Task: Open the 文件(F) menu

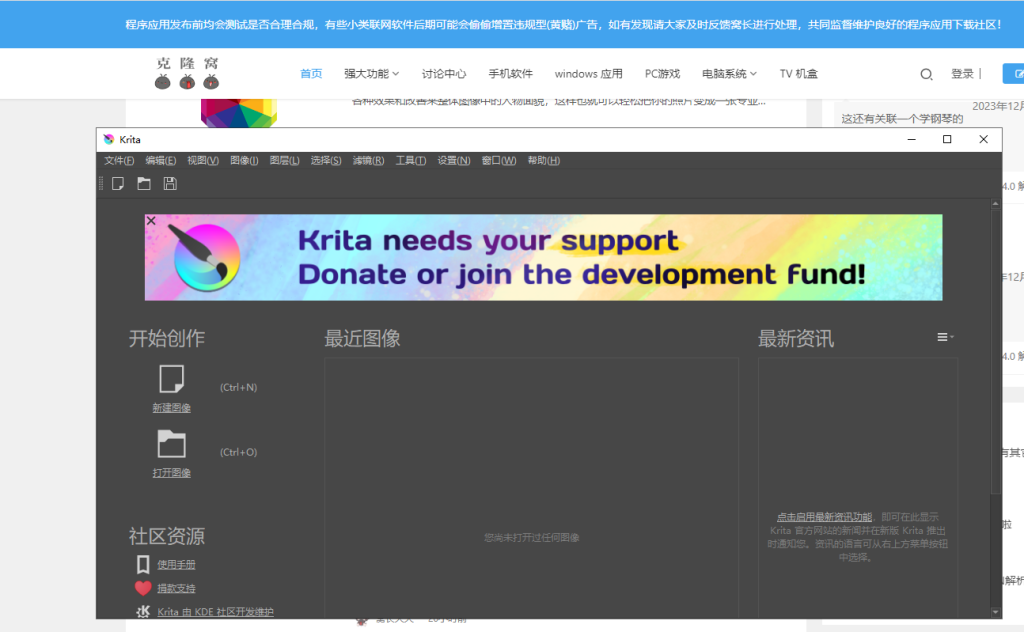Action: tap(119, 161)
